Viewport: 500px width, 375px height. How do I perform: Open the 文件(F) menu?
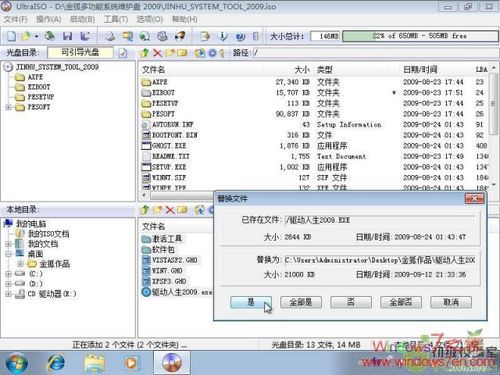click(x=15, y=19)
